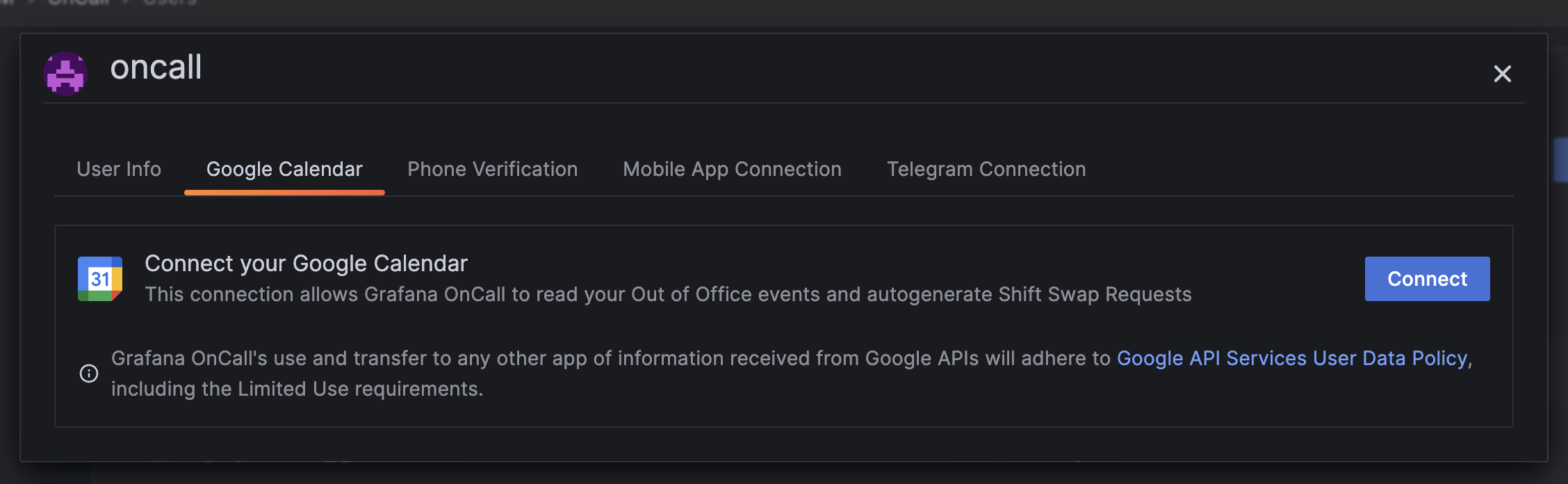Image resolution: width=1568 pixels, height=484 pixels.
Task: Open the Phone Verification tab
Action: pyautogui.click(x=492, y=169)
